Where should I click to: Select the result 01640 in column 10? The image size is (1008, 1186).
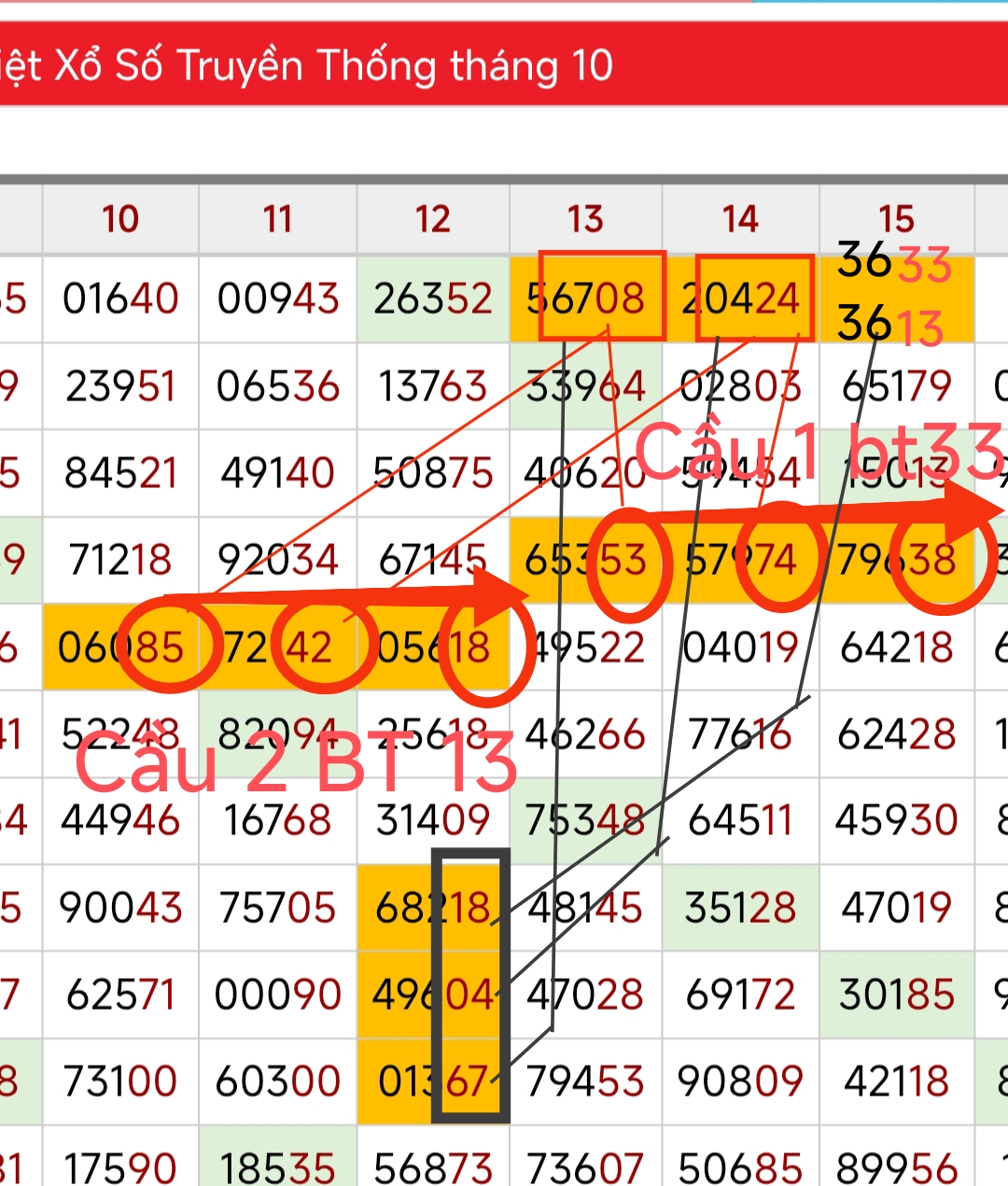(120, 299)
